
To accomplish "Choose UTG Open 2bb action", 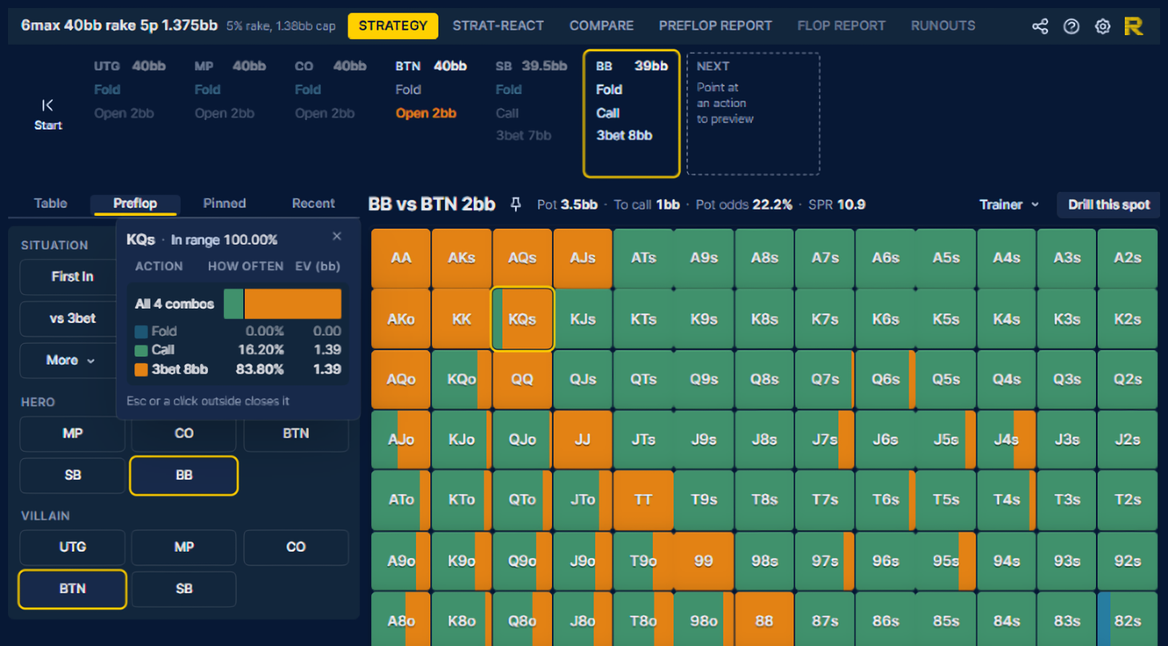I will click(x=124, y=113).
